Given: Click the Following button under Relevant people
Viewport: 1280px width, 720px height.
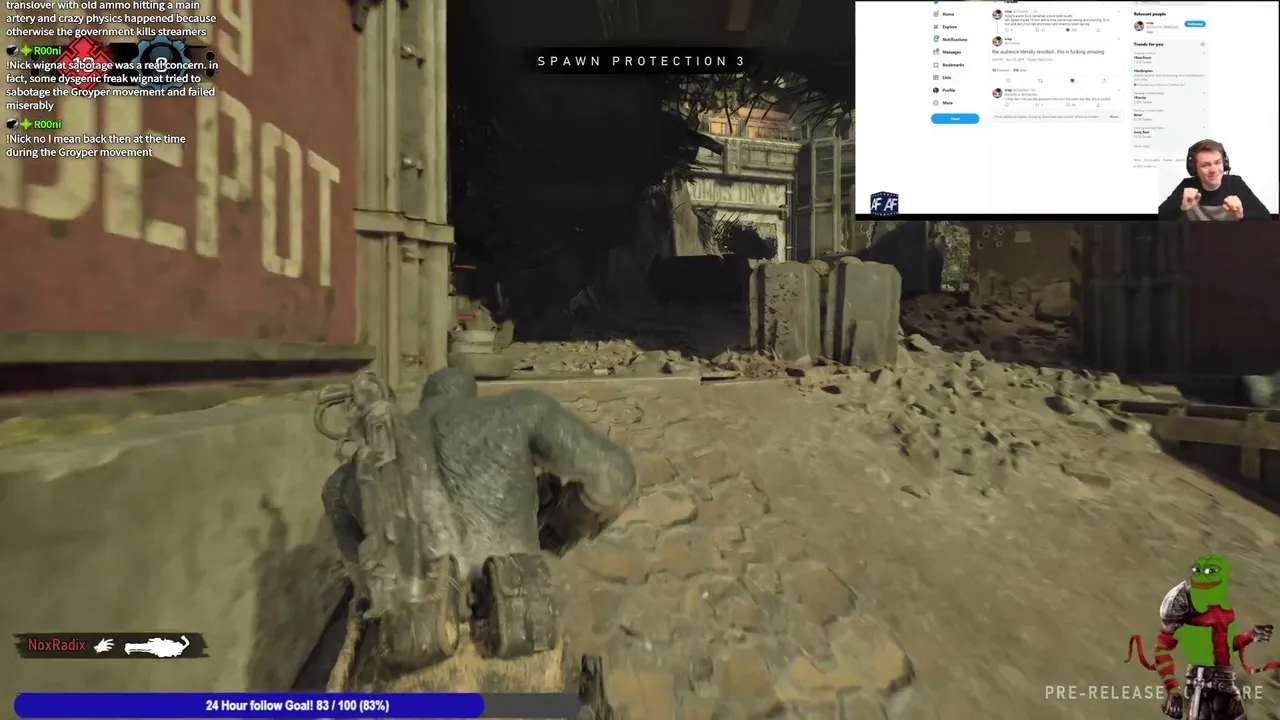Looking at the screenshot, I should (1194, 24).
